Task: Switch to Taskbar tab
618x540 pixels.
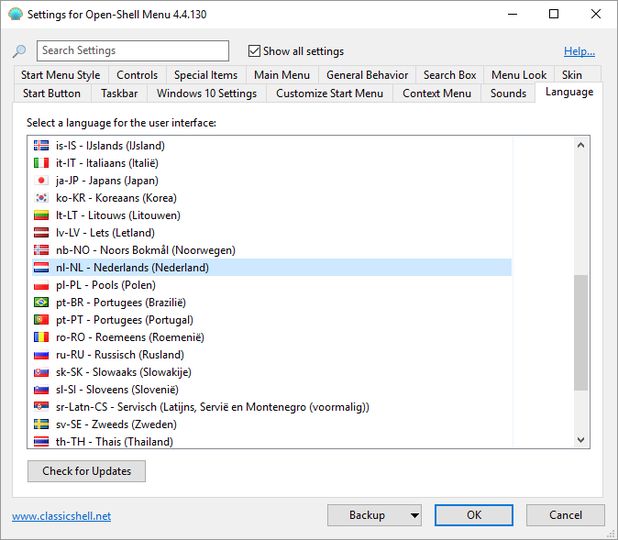Action: point(119,93)
